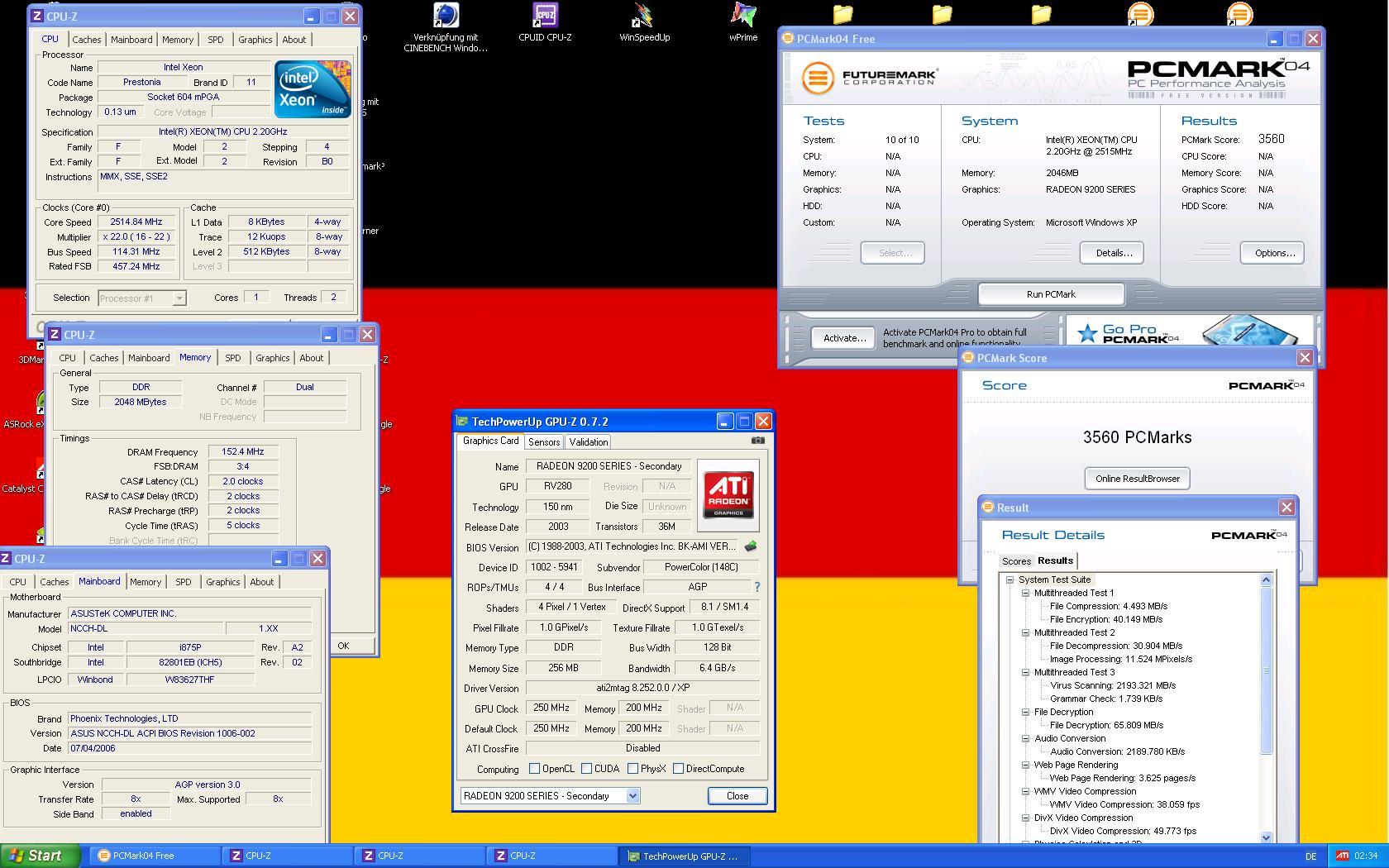Open SPD tab in the memory CPU-Z window
The width and height of the screenshot is (1389, 868).
pyautogui.click(x=233, y=358)
